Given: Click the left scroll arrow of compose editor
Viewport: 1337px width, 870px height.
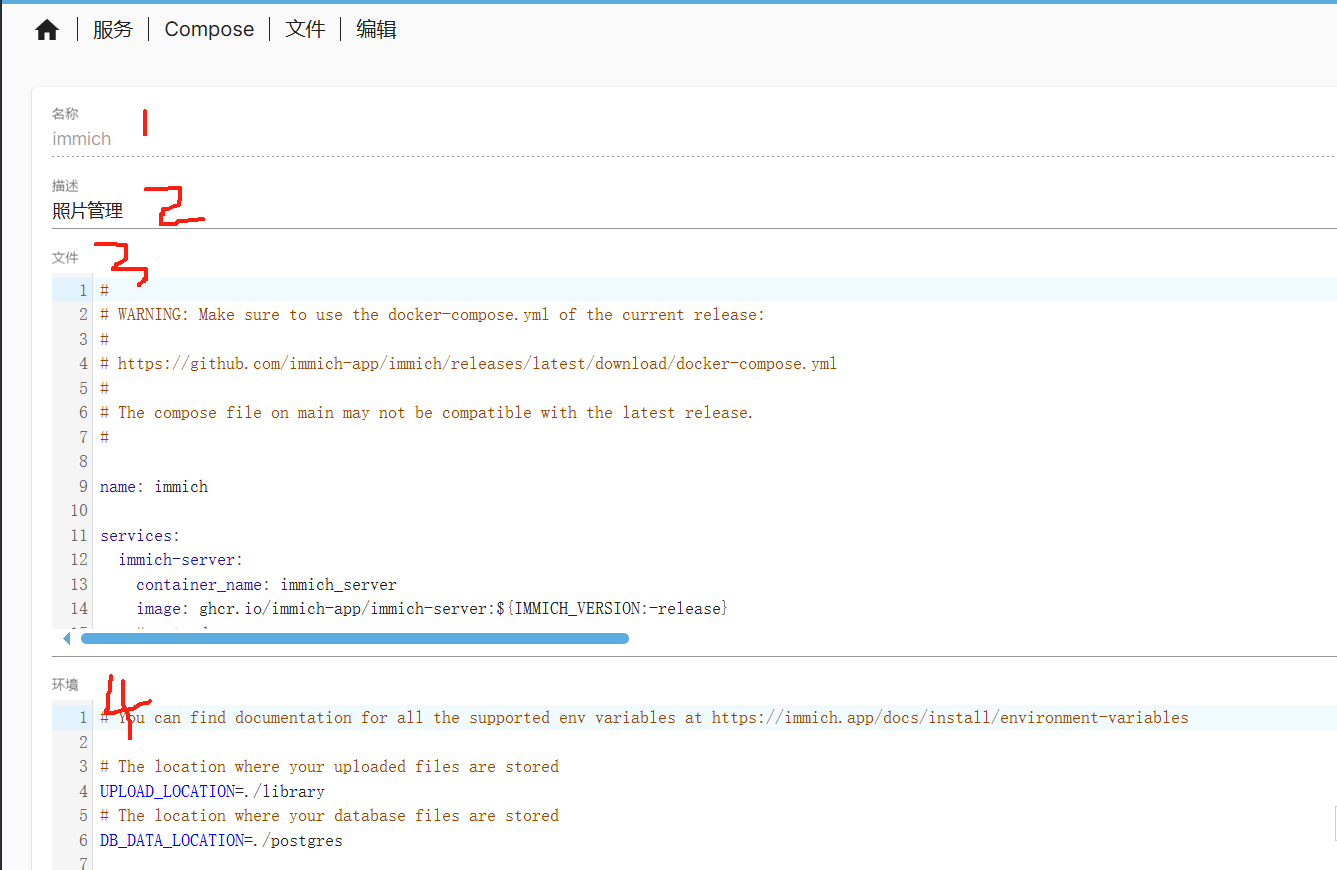Looking at the screenshot, I should (67, 638).
